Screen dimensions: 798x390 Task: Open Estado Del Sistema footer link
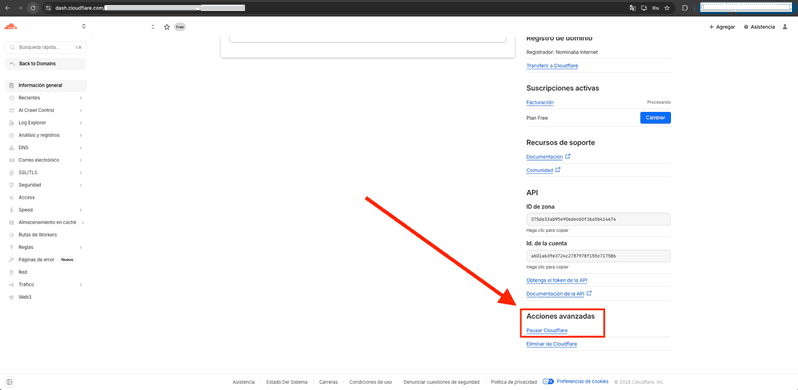[x=287, y=382]
